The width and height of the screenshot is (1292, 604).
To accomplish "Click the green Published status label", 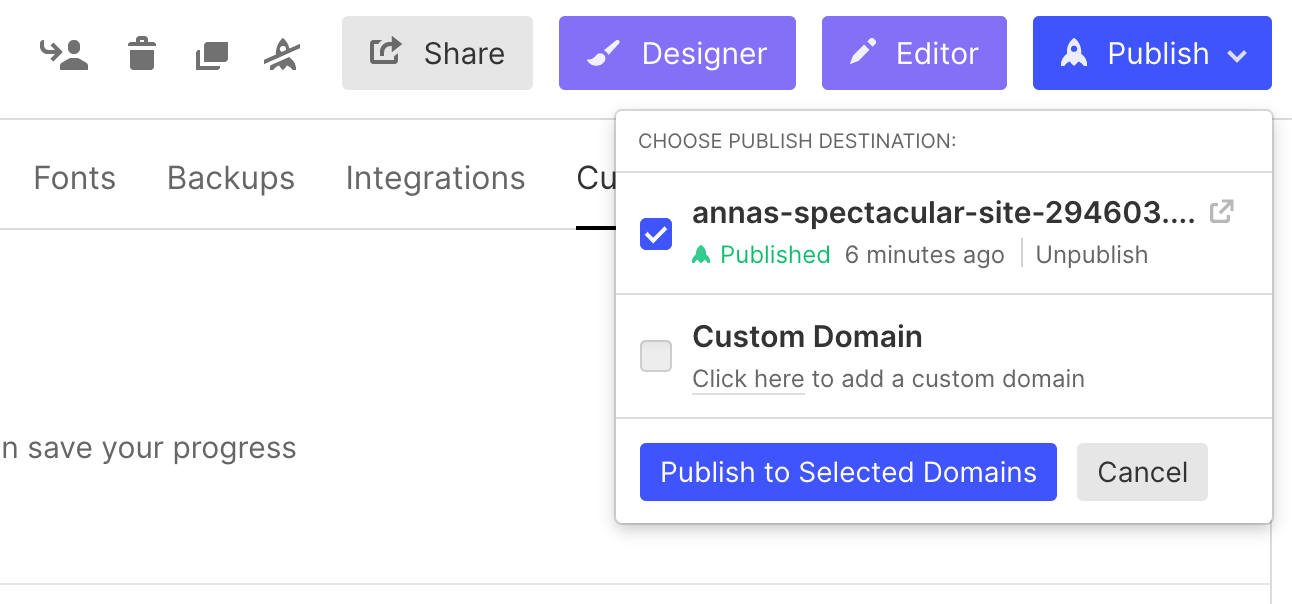I will click(761, 255).
